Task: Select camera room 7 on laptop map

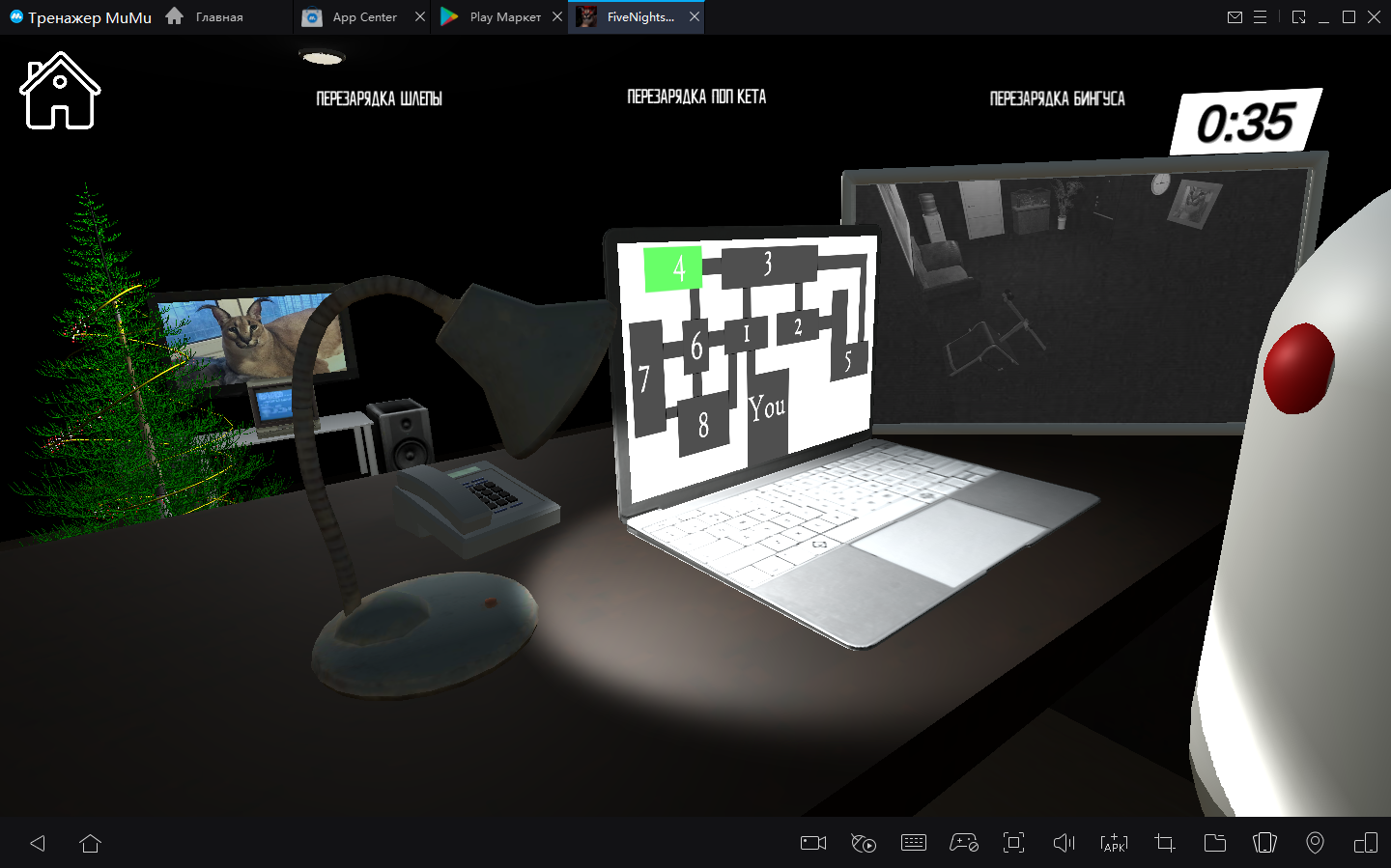Action: (645, 379)
